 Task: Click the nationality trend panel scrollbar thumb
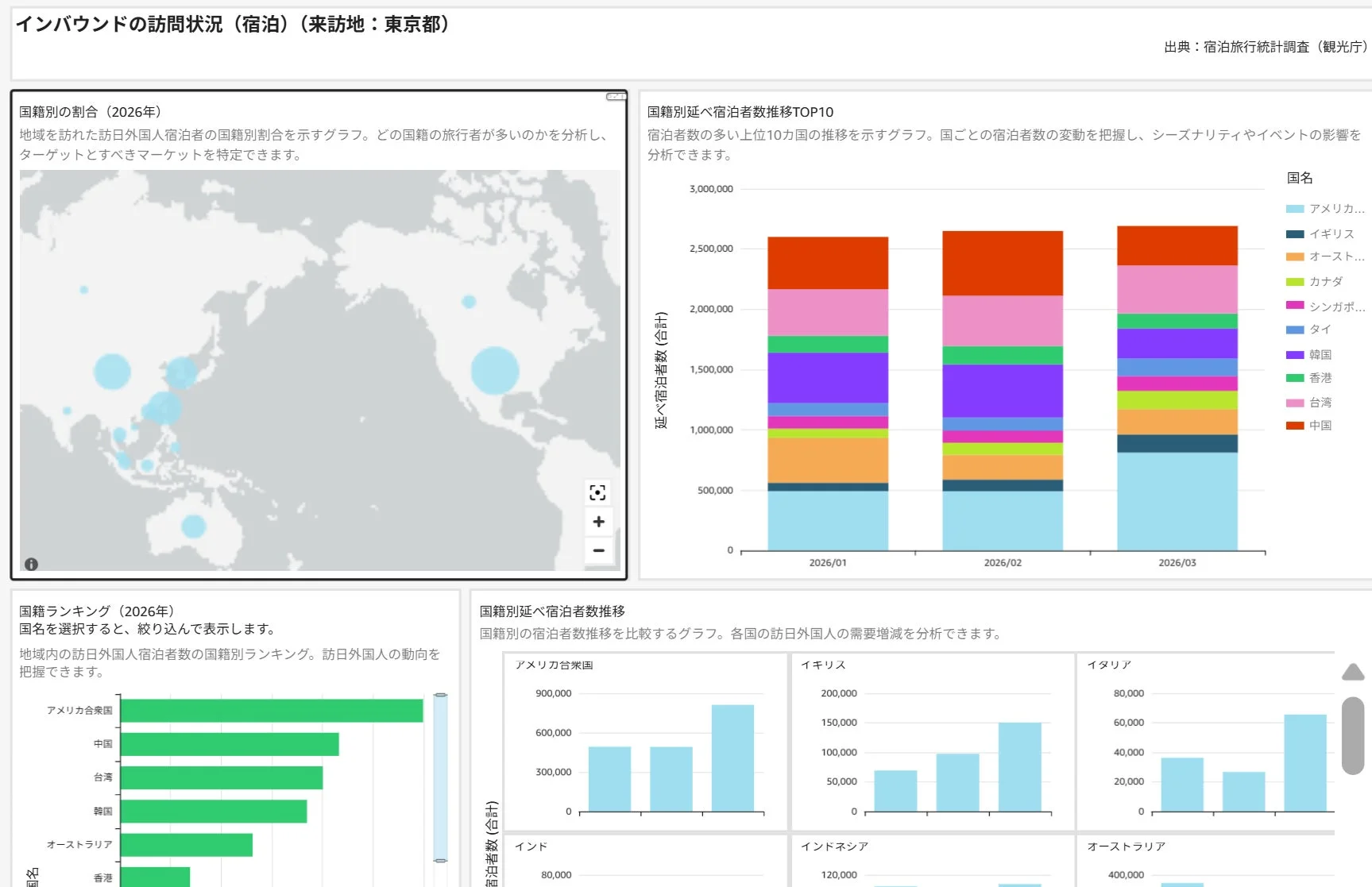tap(1353, 735)
